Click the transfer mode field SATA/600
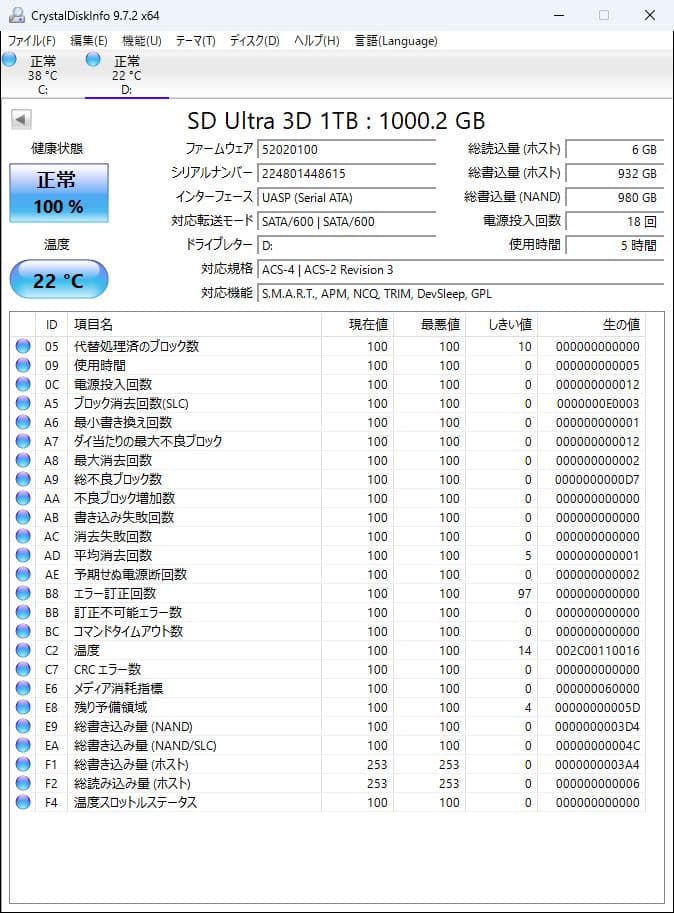Viewport: 674px width, 913px height. click(x=346, y=221)
